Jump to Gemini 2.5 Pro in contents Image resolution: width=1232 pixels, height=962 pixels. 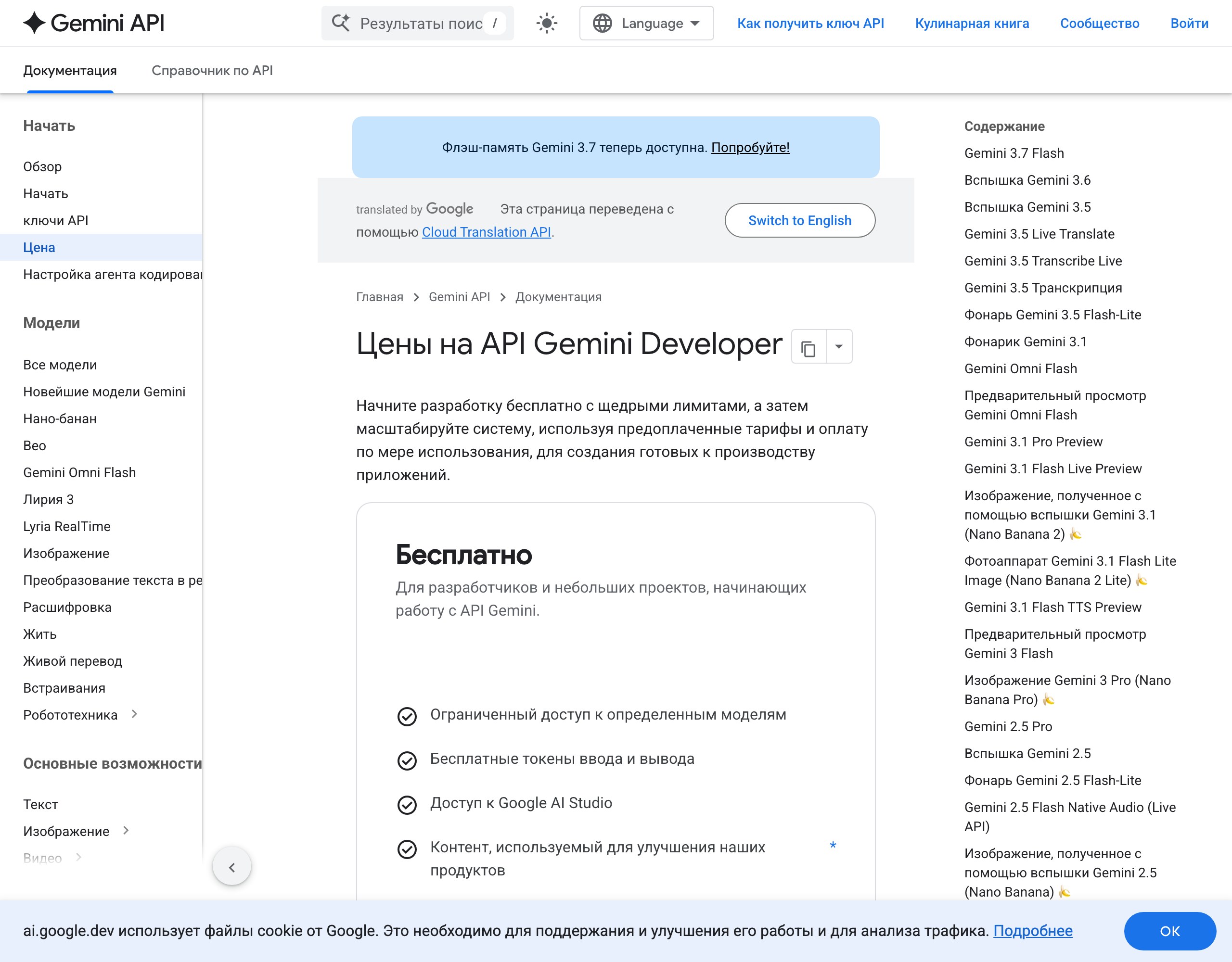[x=1008, y=727]
